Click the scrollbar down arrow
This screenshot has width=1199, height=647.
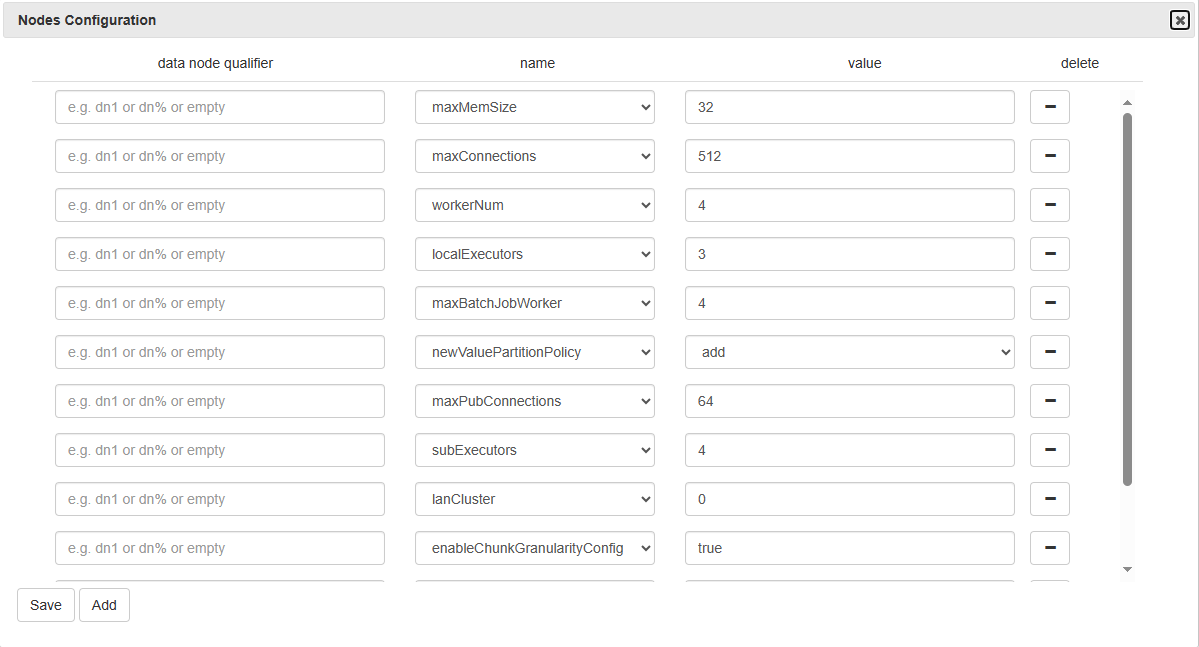pyautogui.click(x=1127, y=569)
